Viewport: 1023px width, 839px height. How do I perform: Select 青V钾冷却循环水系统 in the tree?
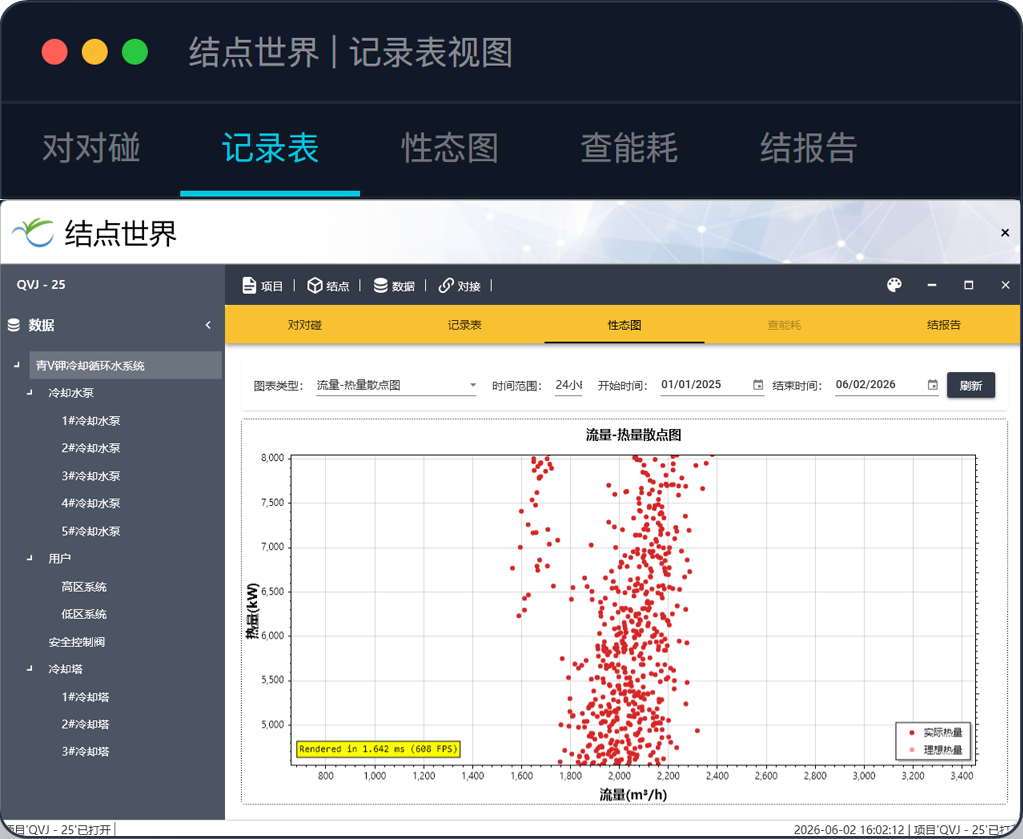(125, 365)
